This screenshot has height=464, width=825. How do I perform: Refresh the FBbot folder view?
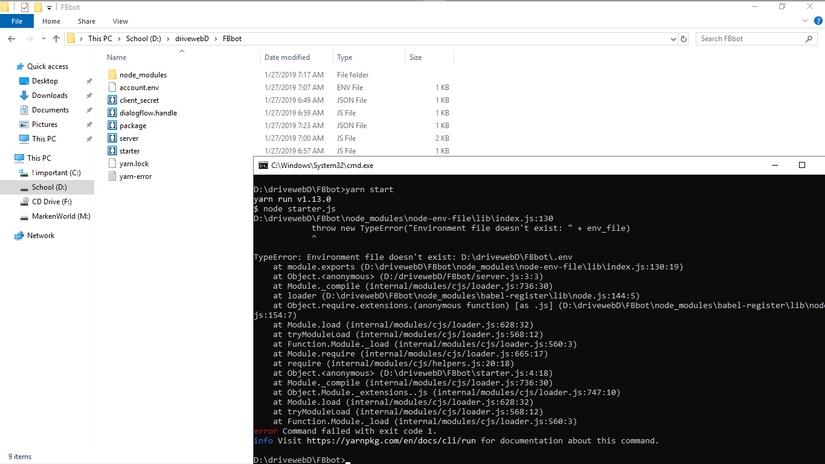point(683,39)
